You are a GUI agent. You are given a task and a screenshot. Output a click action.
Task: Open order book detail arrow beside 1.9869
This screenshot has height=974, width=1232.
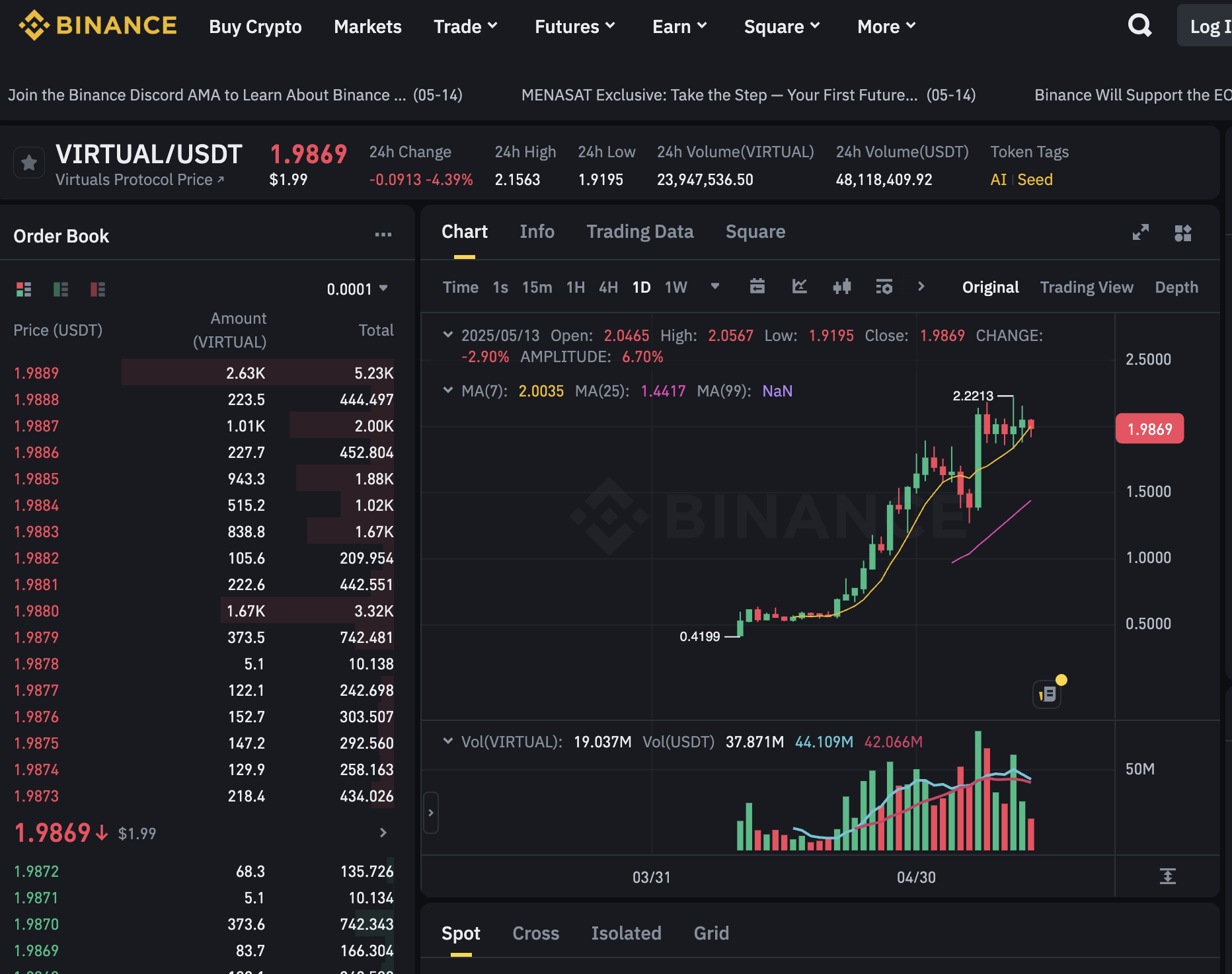(x=383, y=833)
